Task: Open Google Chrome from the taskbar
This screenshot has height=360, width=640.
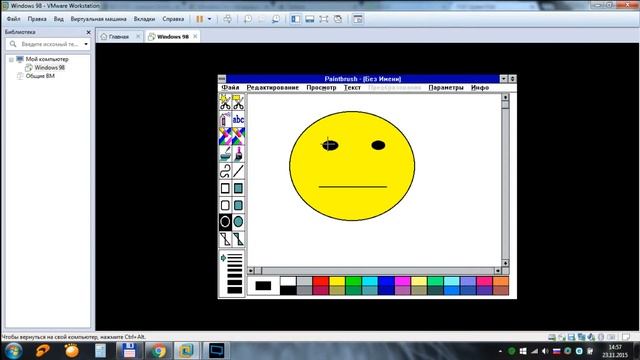Action: pyautogui.click(x=158, y=351)
